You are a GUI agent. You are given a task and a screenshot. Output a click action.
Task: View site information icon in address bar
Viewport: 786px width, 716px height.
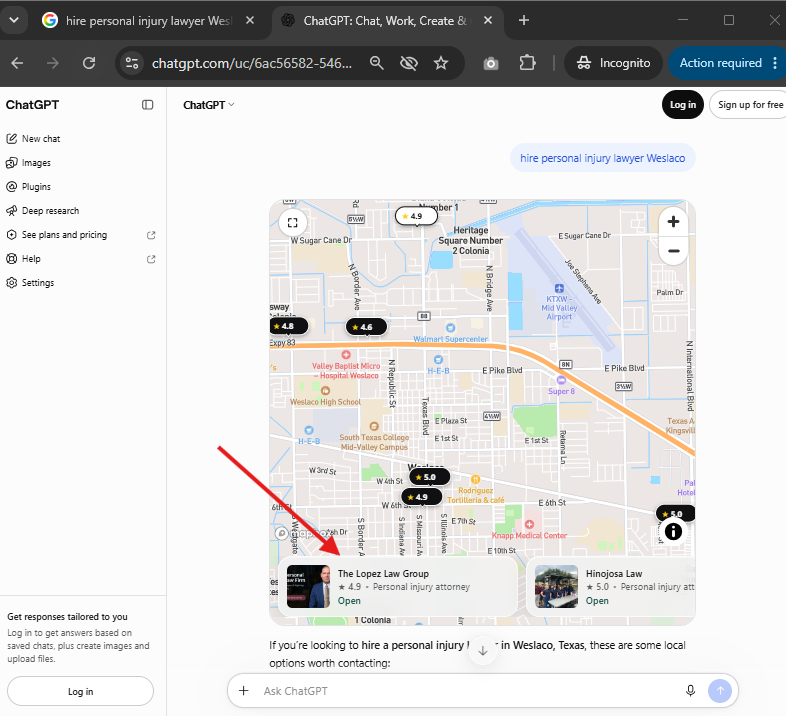pos(132,63)
